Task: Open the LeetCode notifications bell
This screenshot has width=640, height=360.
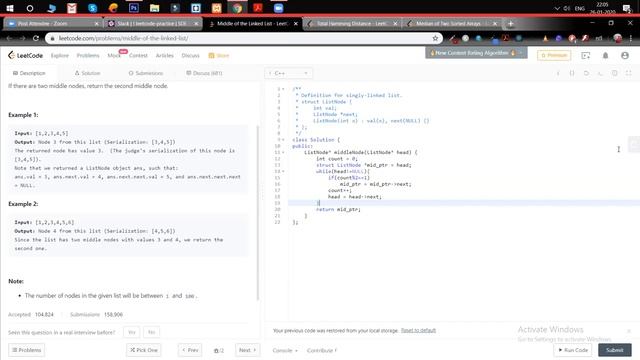Action: pos(605,55)
